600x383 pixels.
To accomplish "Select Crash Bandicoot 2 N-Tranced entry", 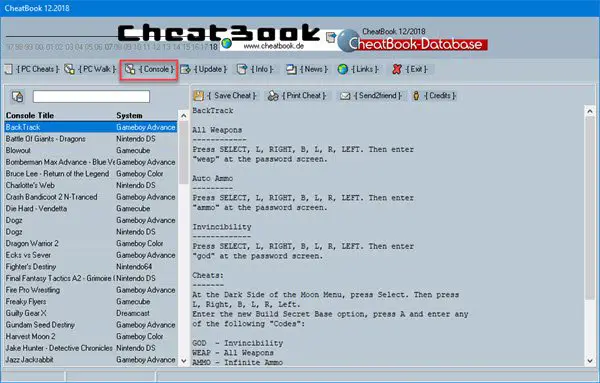I will 91,197.
